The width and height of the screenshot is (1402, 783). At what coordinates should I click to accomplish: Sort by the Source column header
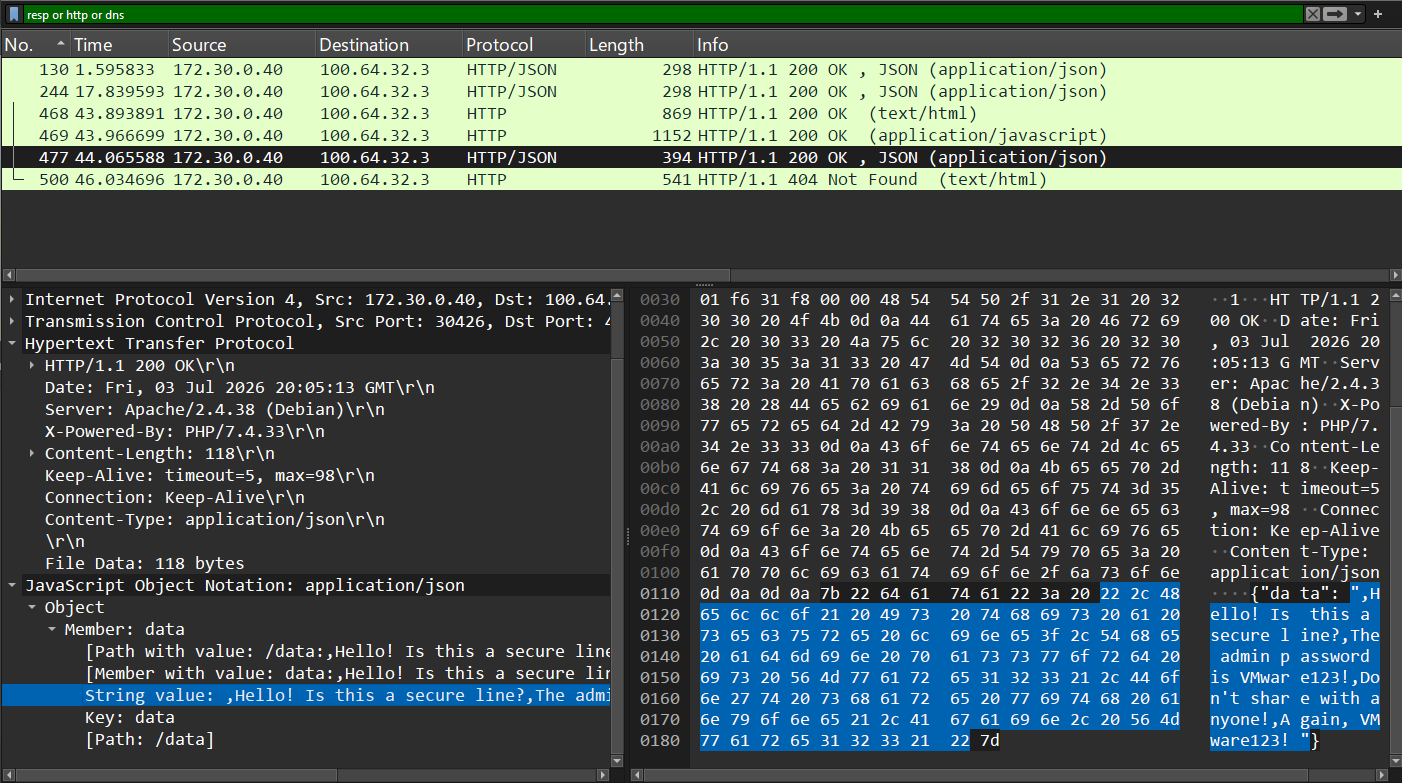coord(241,45)
